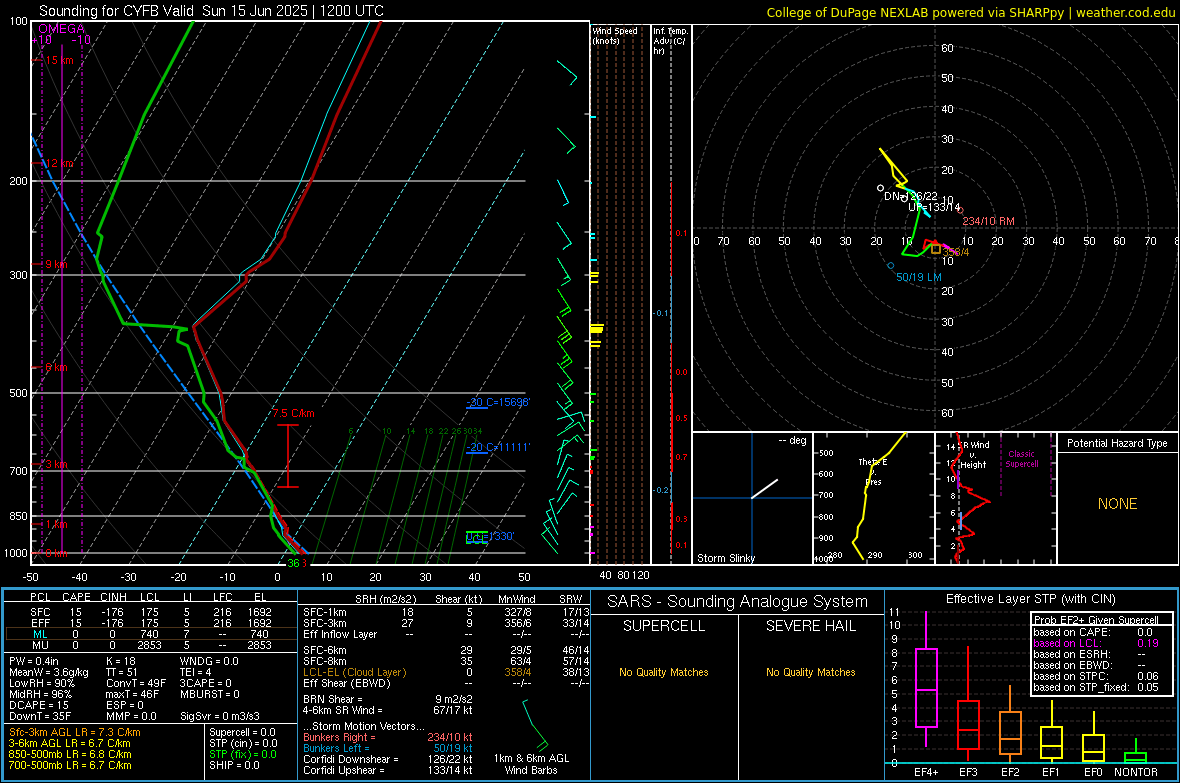Click the Classic Supercell label

[x=1022, y=459]
